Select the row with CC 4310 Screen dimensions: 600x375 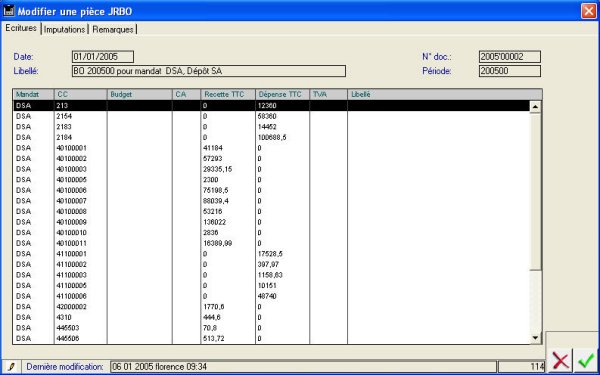(x=271, y=317)
